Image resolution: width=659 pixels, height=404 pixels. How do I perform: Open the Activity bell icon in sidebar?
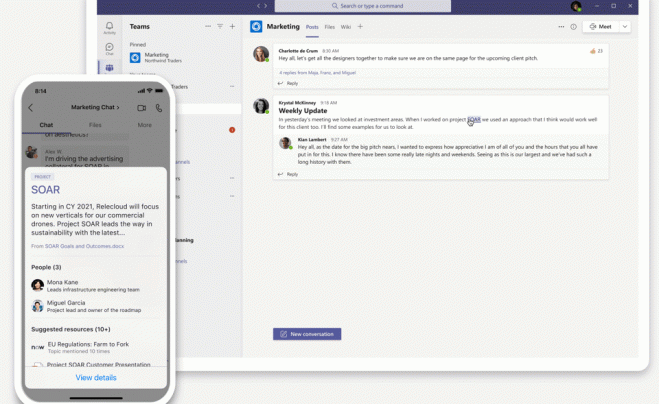tap(109, 28)
